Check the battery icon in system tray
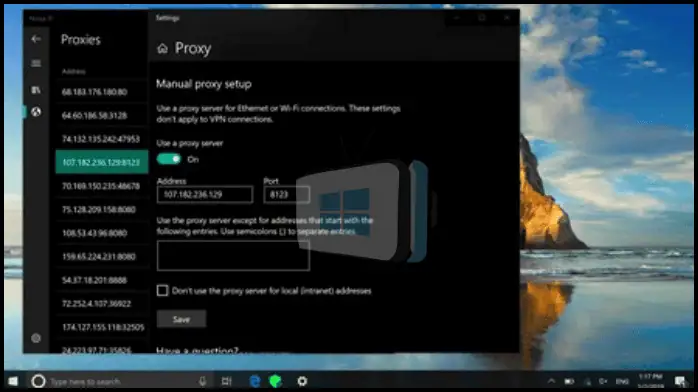 569,382
